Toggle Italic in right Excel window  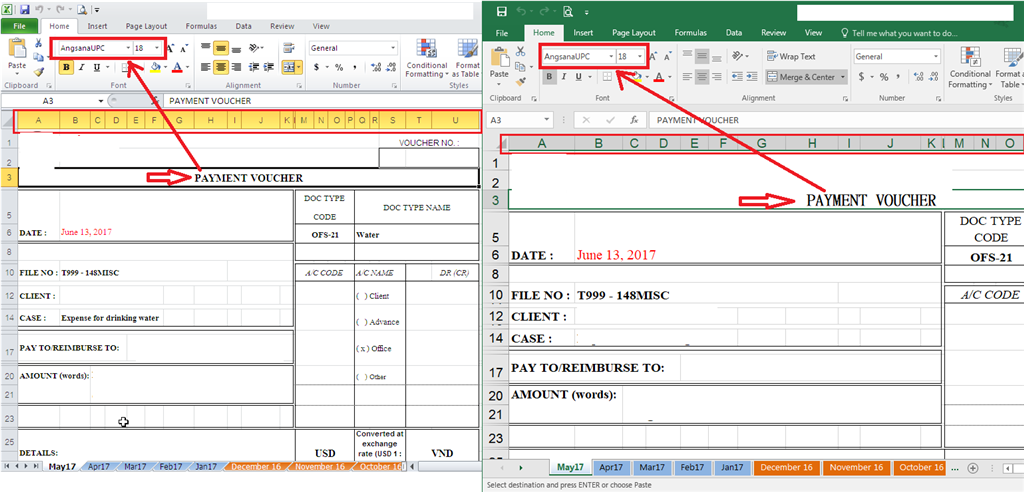click(564, 76)
